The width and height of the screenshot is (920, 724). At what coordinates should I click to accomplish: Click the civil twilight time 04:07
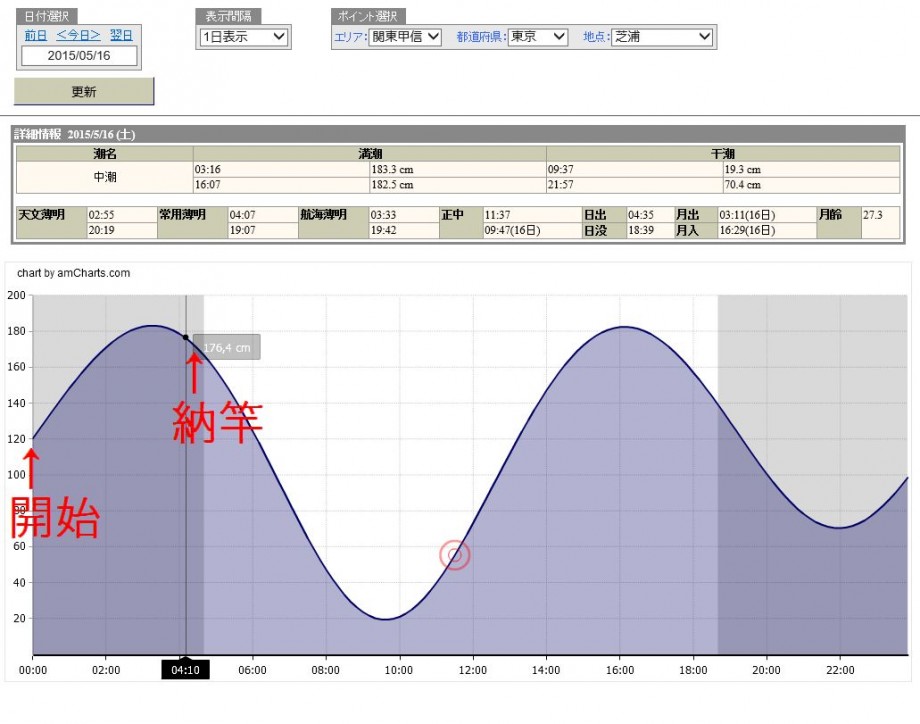coord(242,215)
